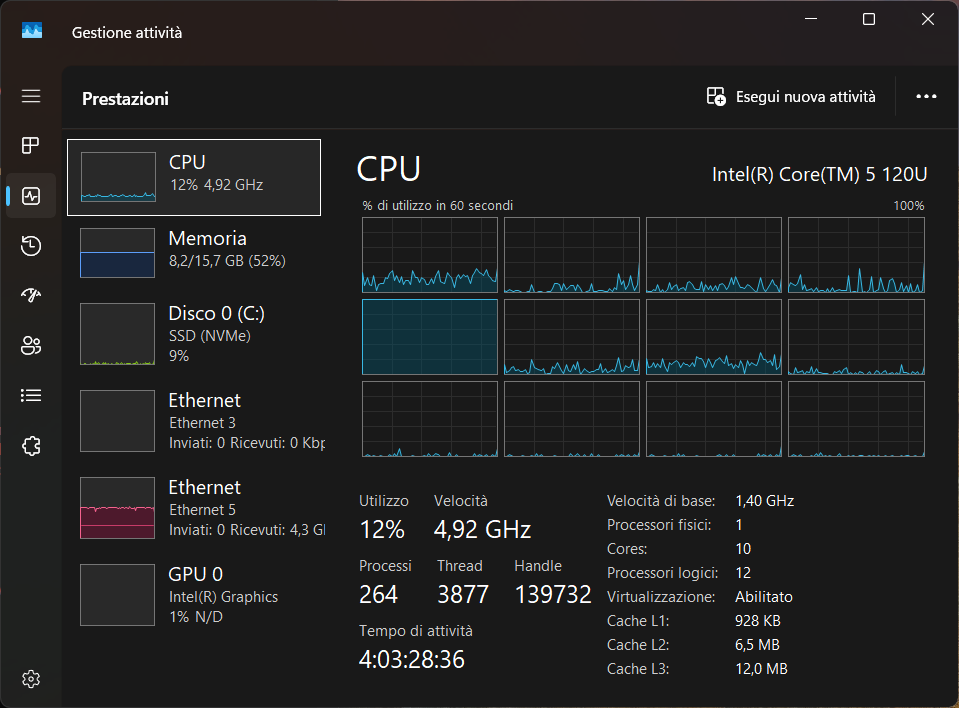Click the Gestione attività window title
Screen dimensions: 959x708
pos(127,32)
